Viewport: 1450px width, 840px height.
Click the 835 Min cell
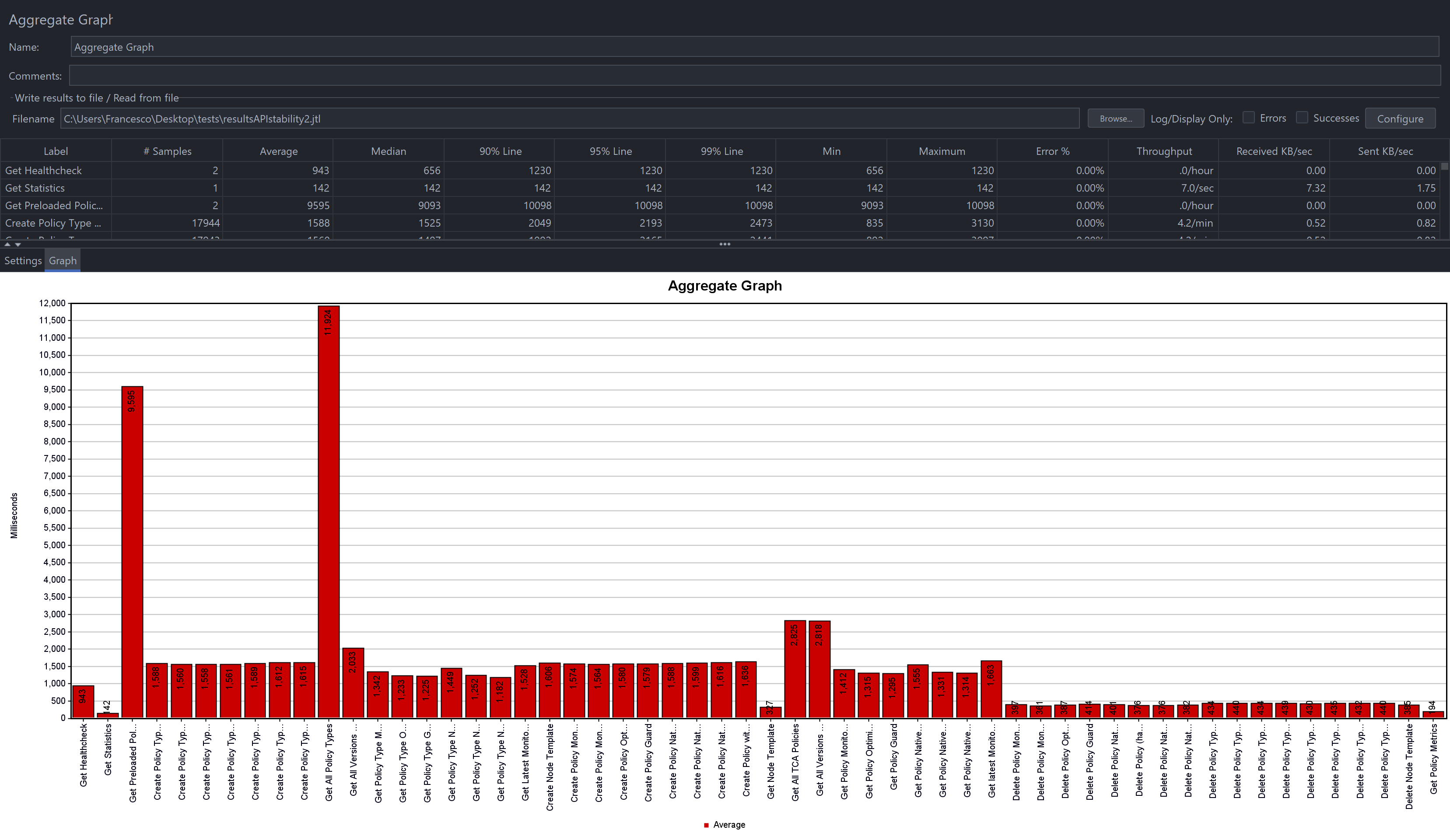click(831, 223)
